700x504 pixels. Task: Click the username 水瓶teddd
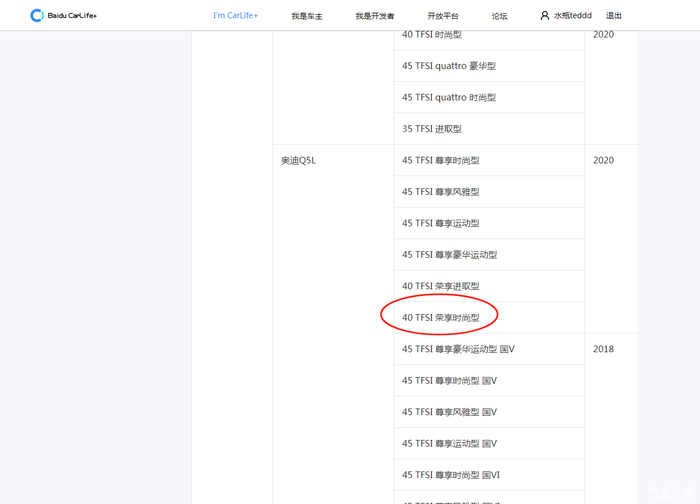[x=573, y=16]
